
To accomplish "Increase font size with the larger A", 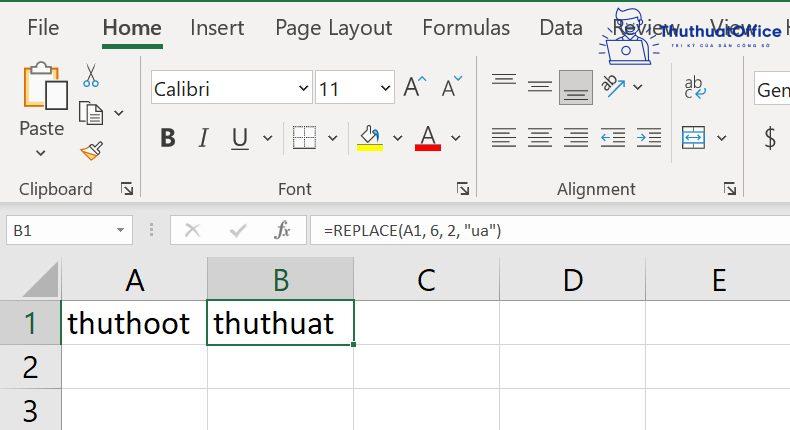I will click(x=415, y=87).
